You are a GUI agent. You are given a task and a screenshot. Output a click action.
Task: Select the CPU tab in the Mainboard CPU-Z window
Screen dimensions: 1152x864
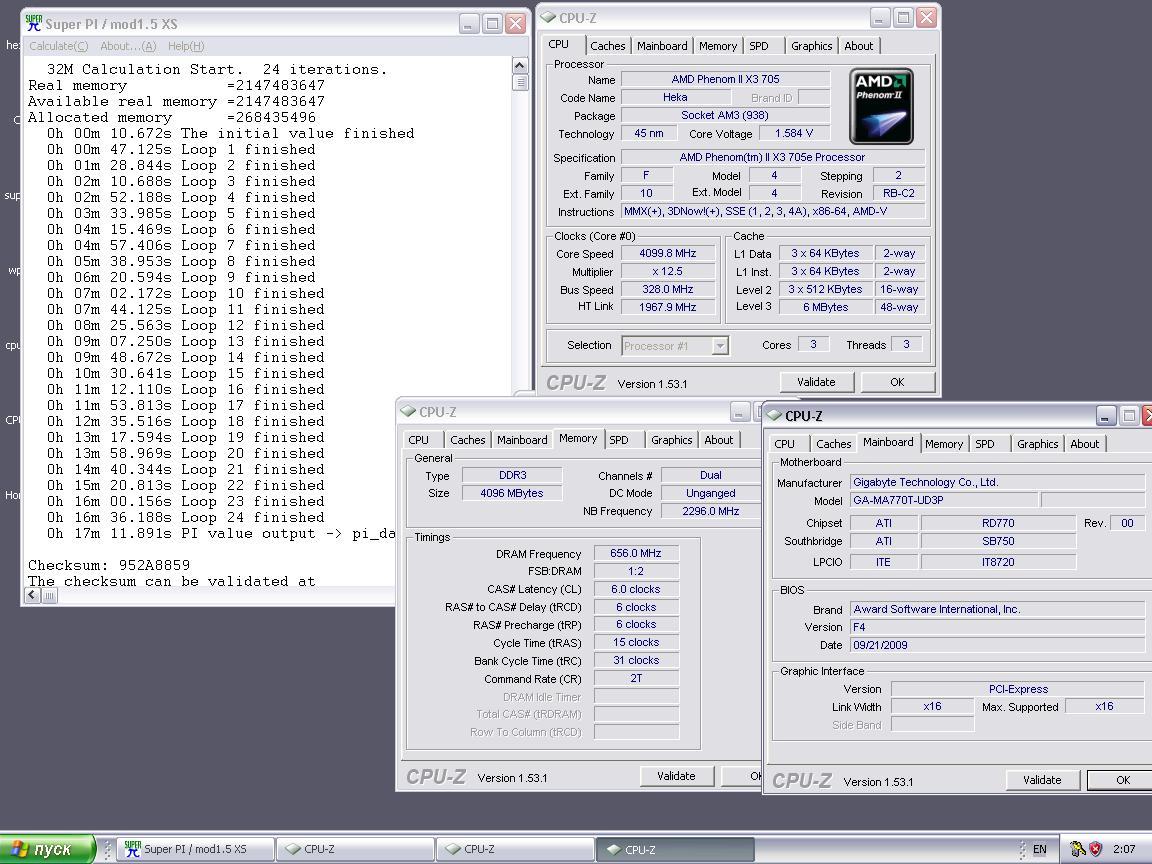(x=785, y=444)
